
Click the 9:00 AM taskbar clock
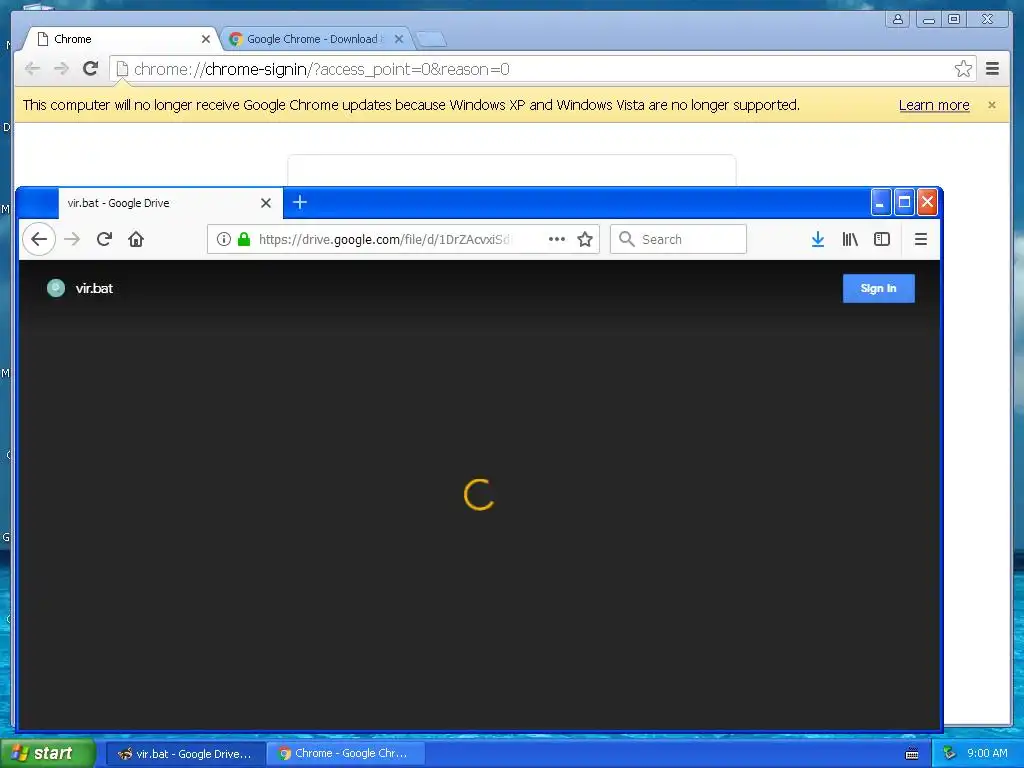pos(987,754)
